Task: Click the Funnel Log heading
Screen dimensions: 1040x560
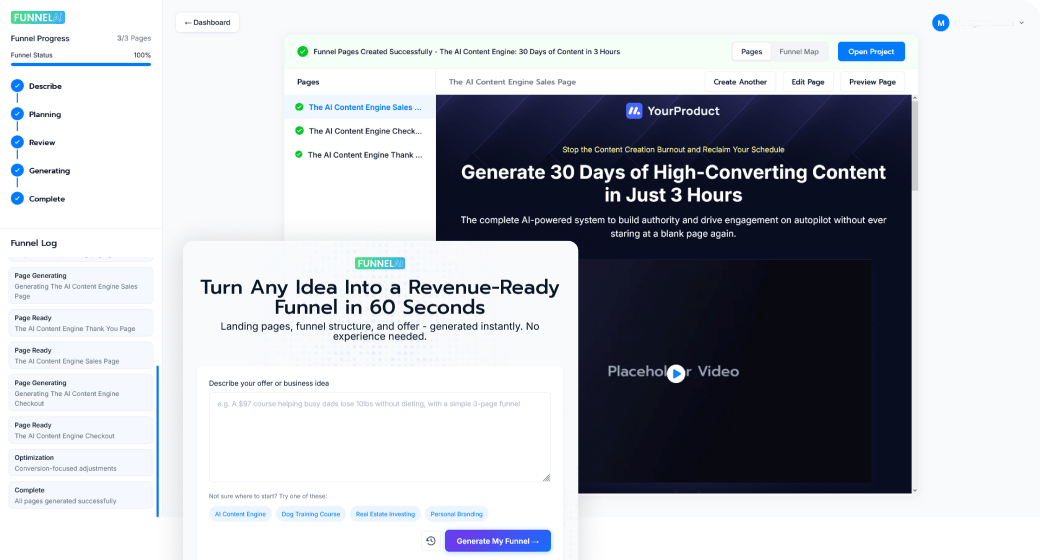Action: click(34, 243)
